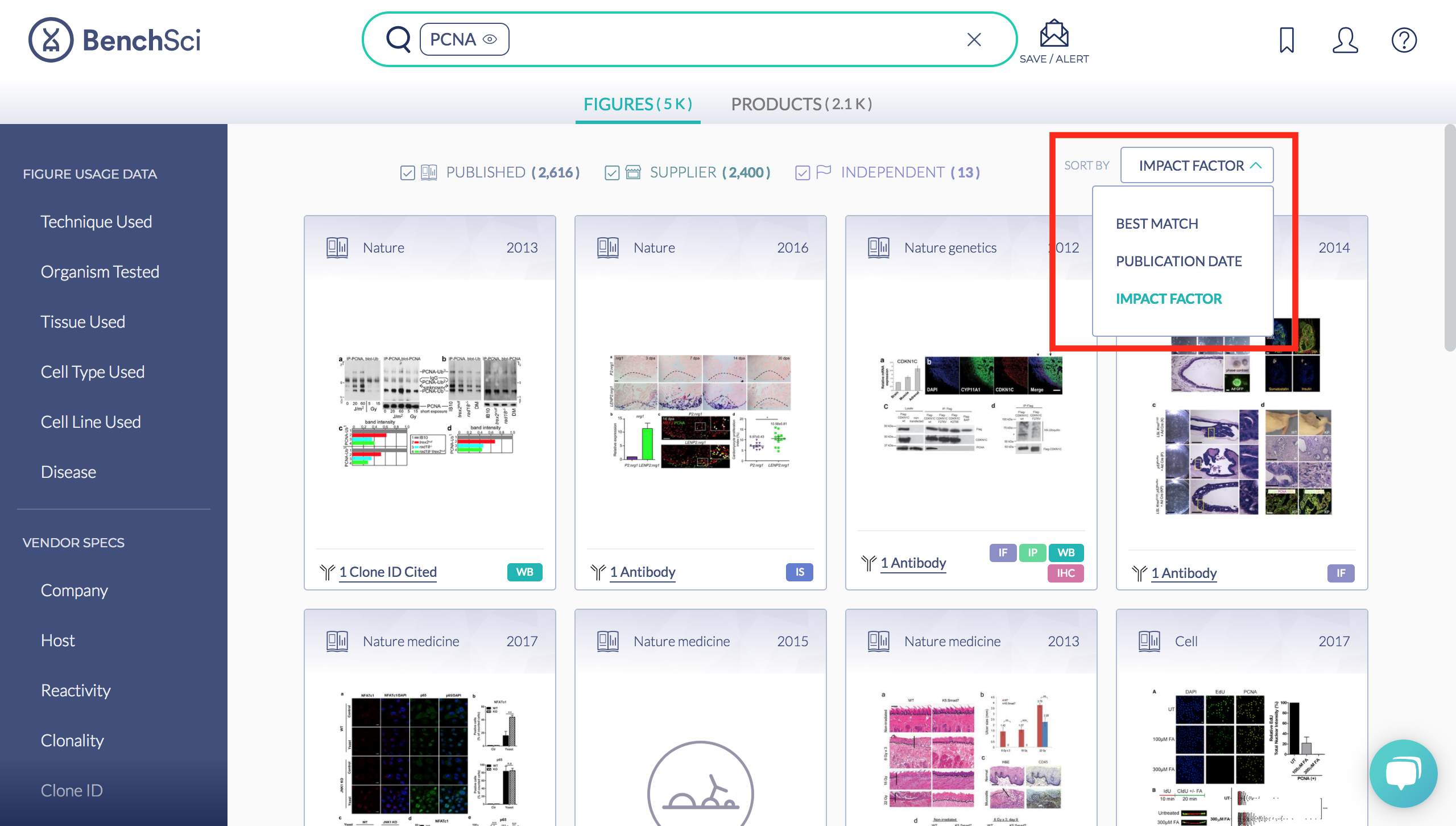Expand Clone ID vendor filter
Image resolution: width=1456 pixels, height=826 pixels.
point(72,790)
